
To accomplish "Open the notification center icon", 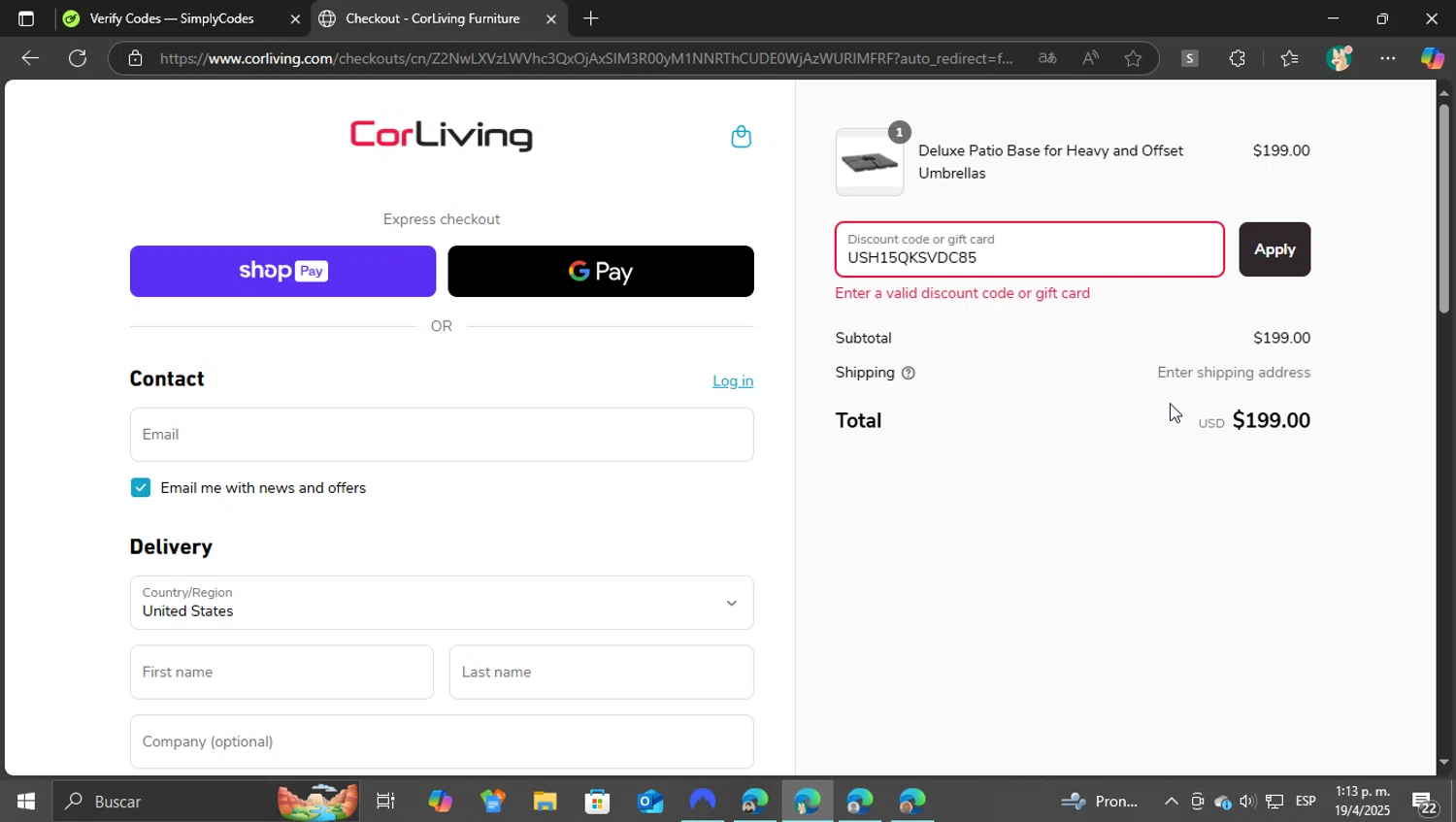I will click(1425, 803).
